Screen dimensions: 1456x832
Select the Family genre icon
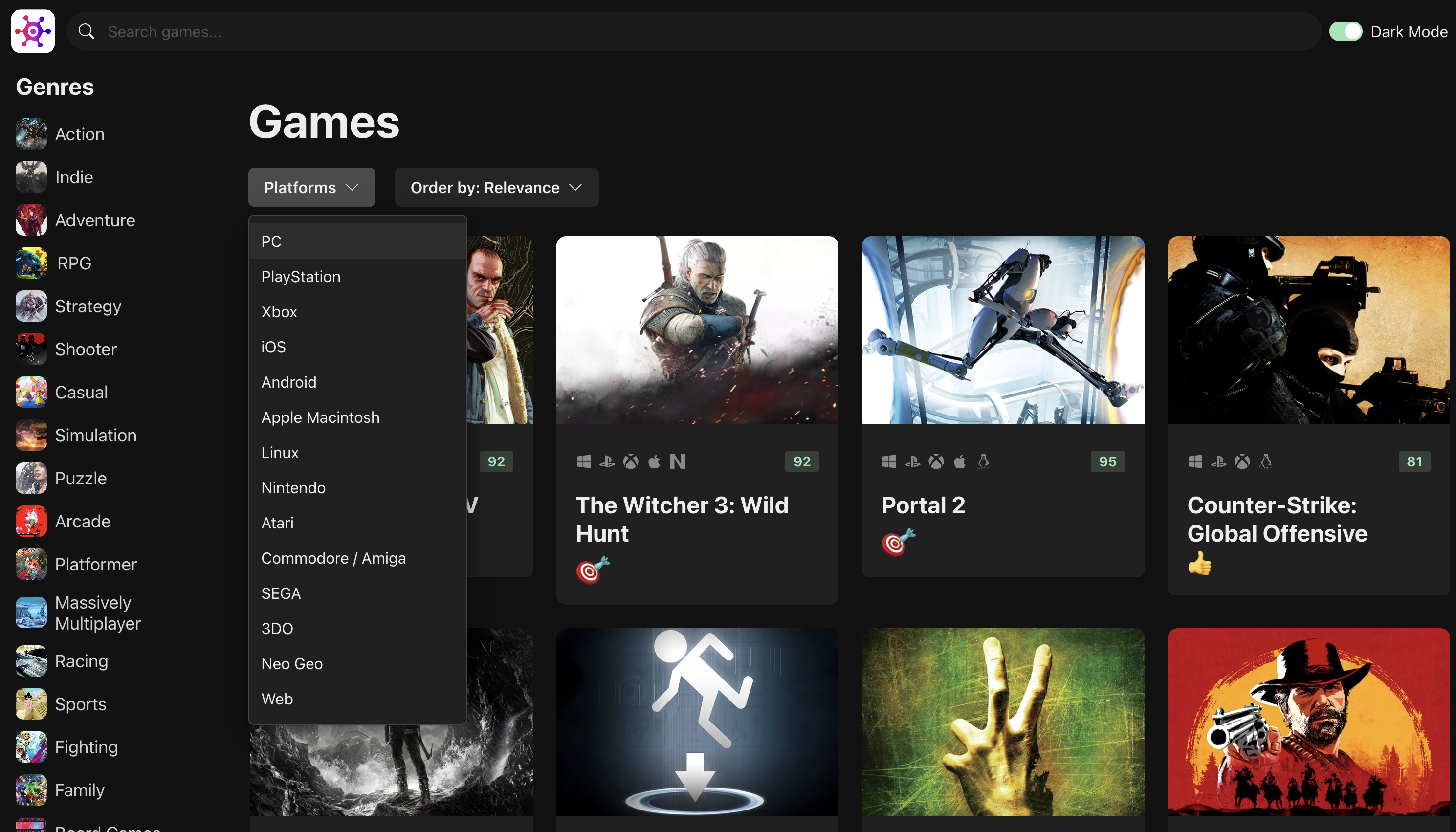coord(31,789)
